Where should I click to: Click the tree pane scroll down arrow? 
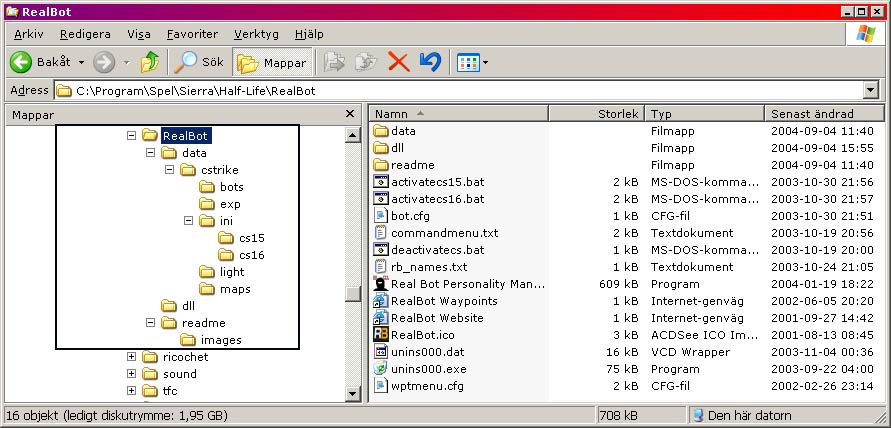(352, 393)
